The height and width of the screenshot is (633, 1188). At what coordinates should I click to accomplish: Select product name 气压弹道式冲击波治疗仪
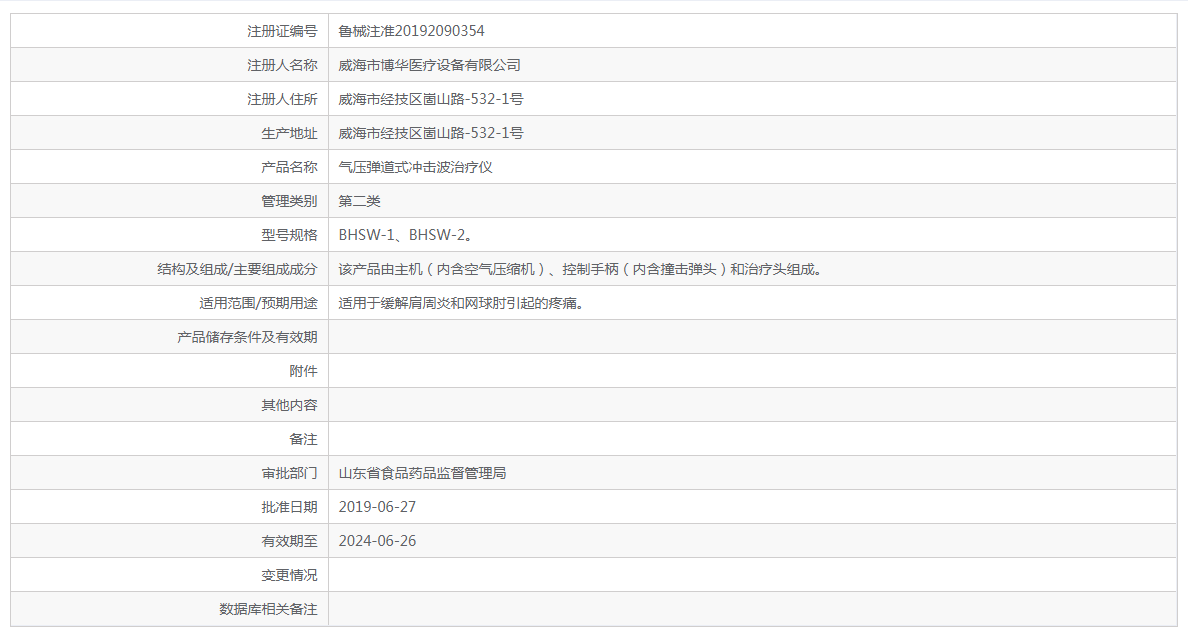click(x=415, y=167)
